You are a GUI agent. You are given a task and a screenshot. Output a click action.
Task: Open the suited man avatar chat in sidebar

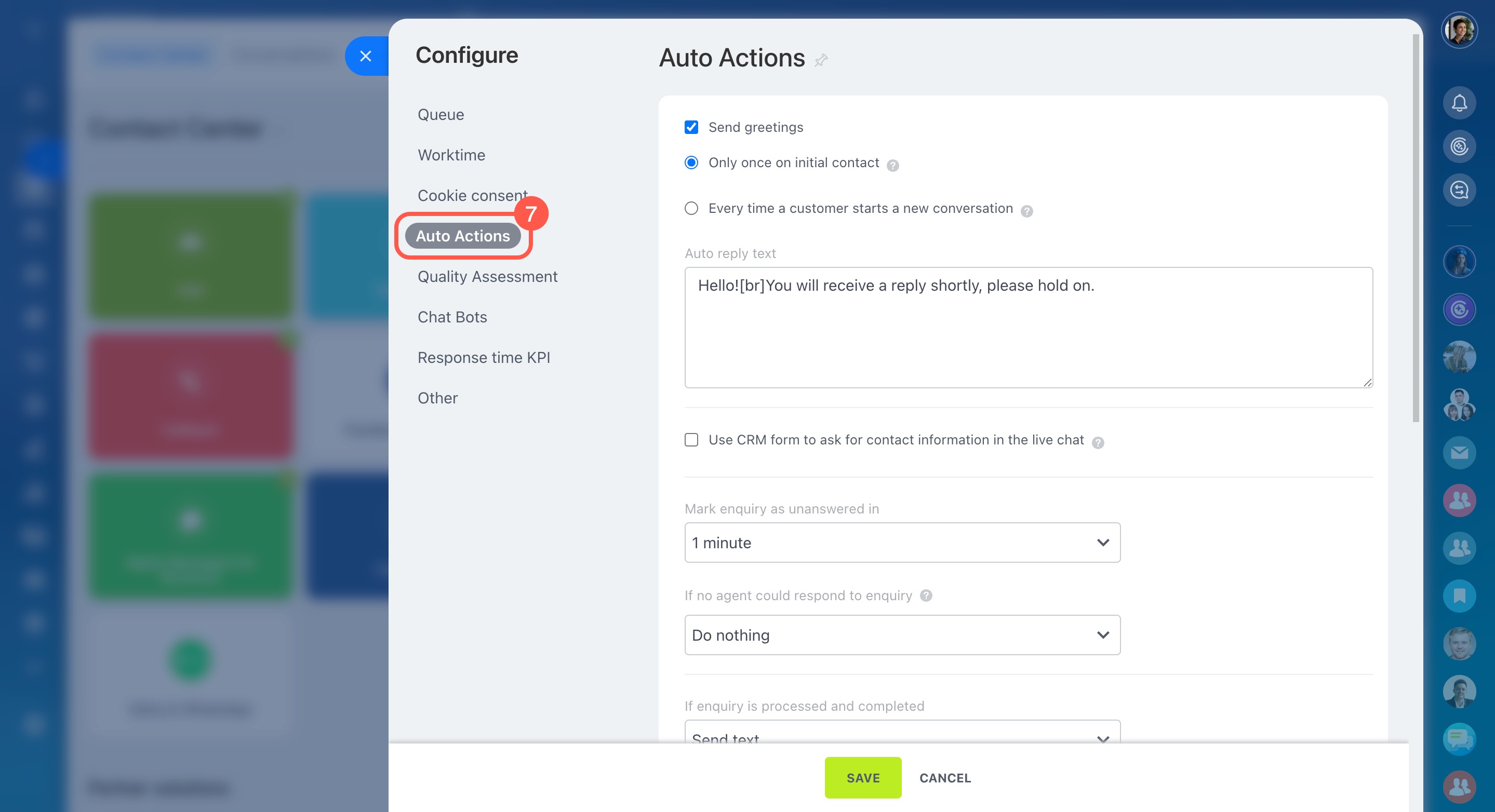1459,692
